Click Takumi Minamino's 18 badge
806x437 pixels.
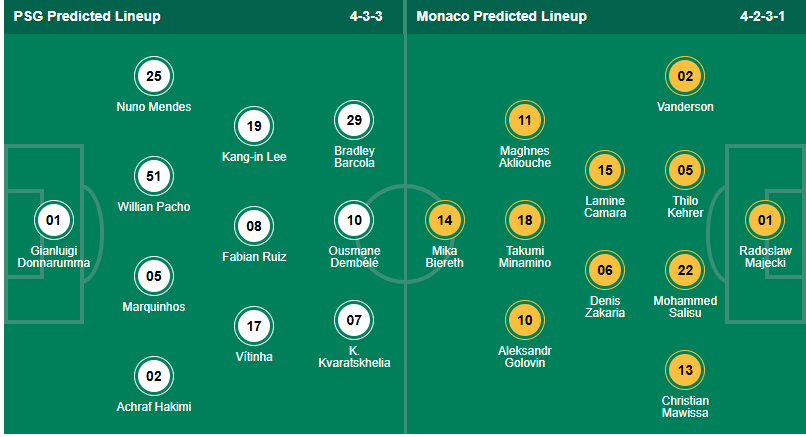tap(525, 220)
